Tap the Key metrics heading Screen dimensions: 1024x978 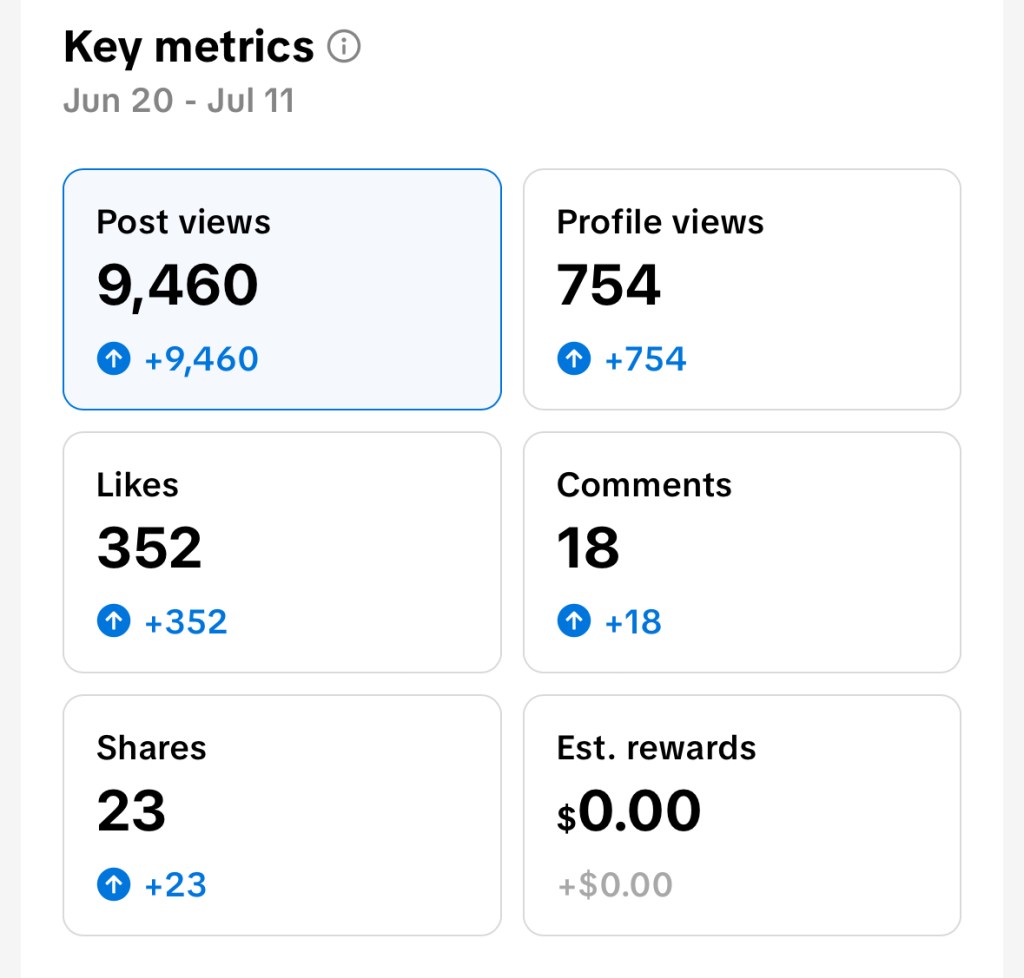click(189, 47)
